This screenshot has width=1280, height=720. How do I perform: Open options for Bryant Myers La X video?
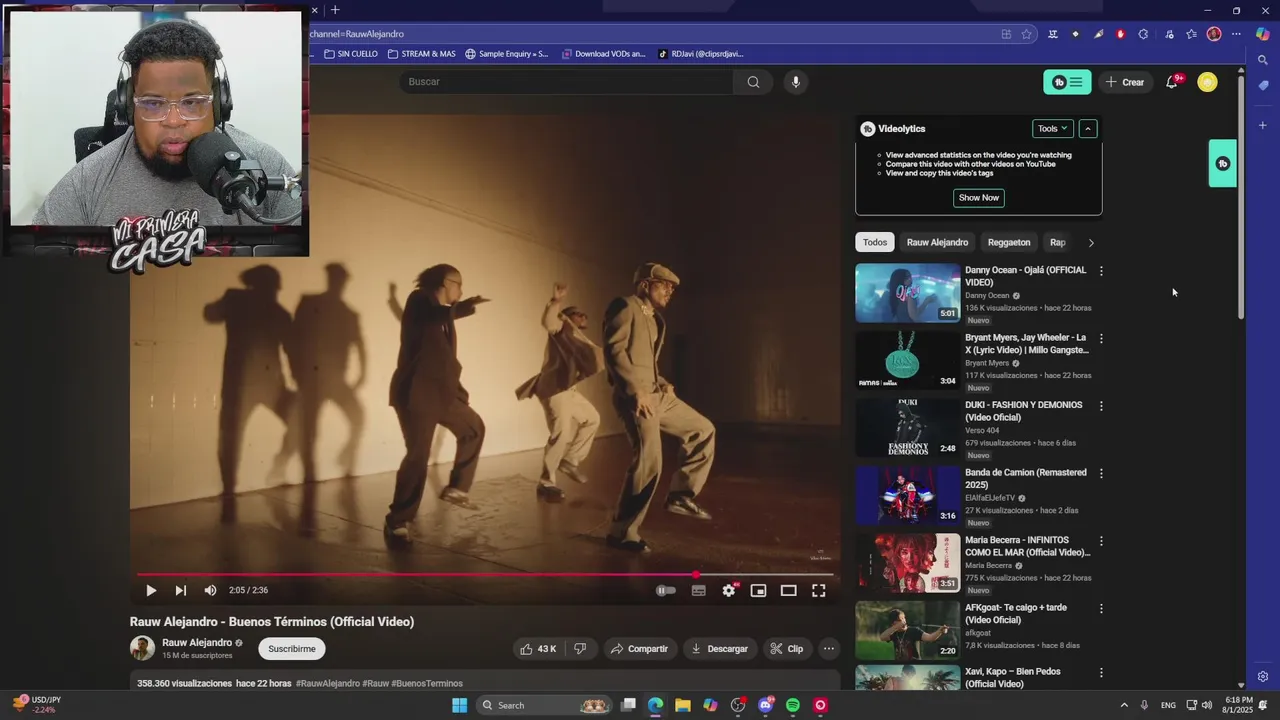[1101, 339]
